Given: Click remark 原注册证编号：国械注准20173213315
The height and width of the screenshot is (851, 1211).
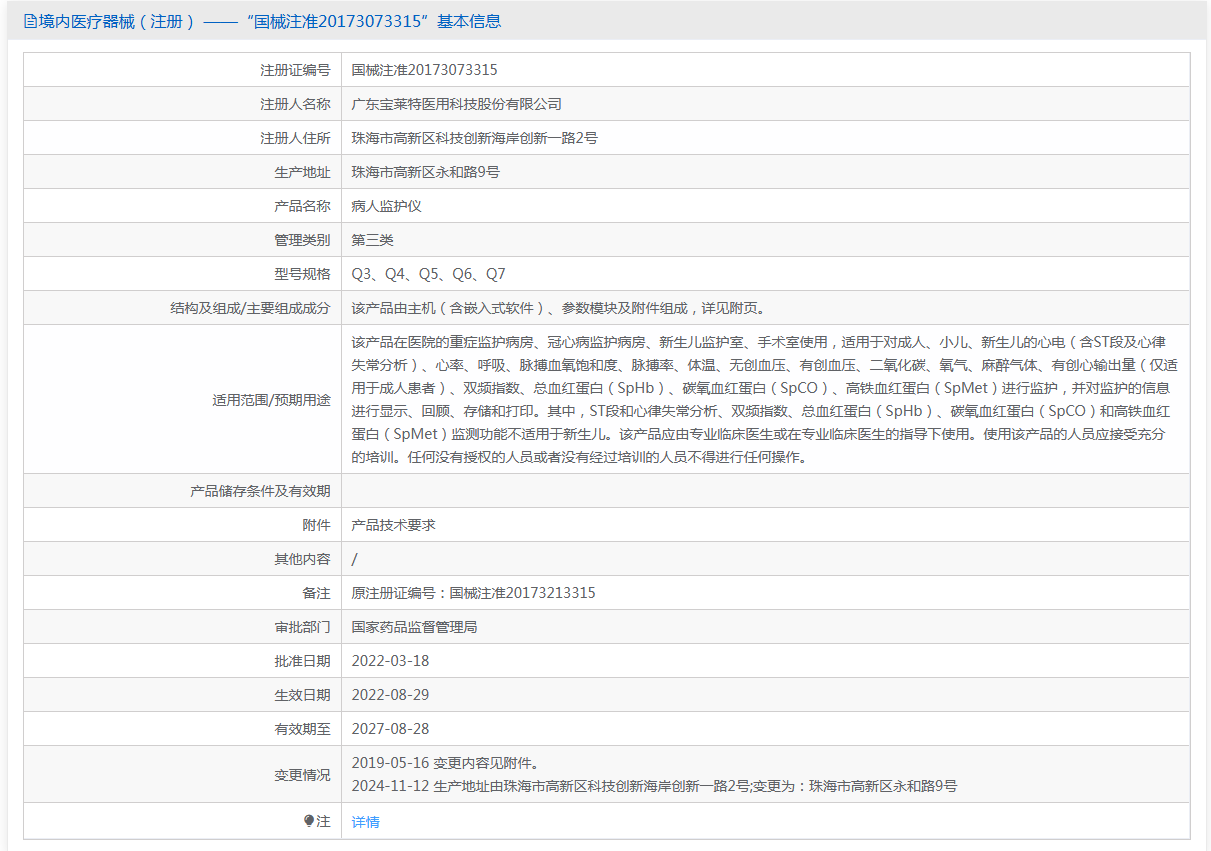Looking at the screenshot, I should coord(474,593).
